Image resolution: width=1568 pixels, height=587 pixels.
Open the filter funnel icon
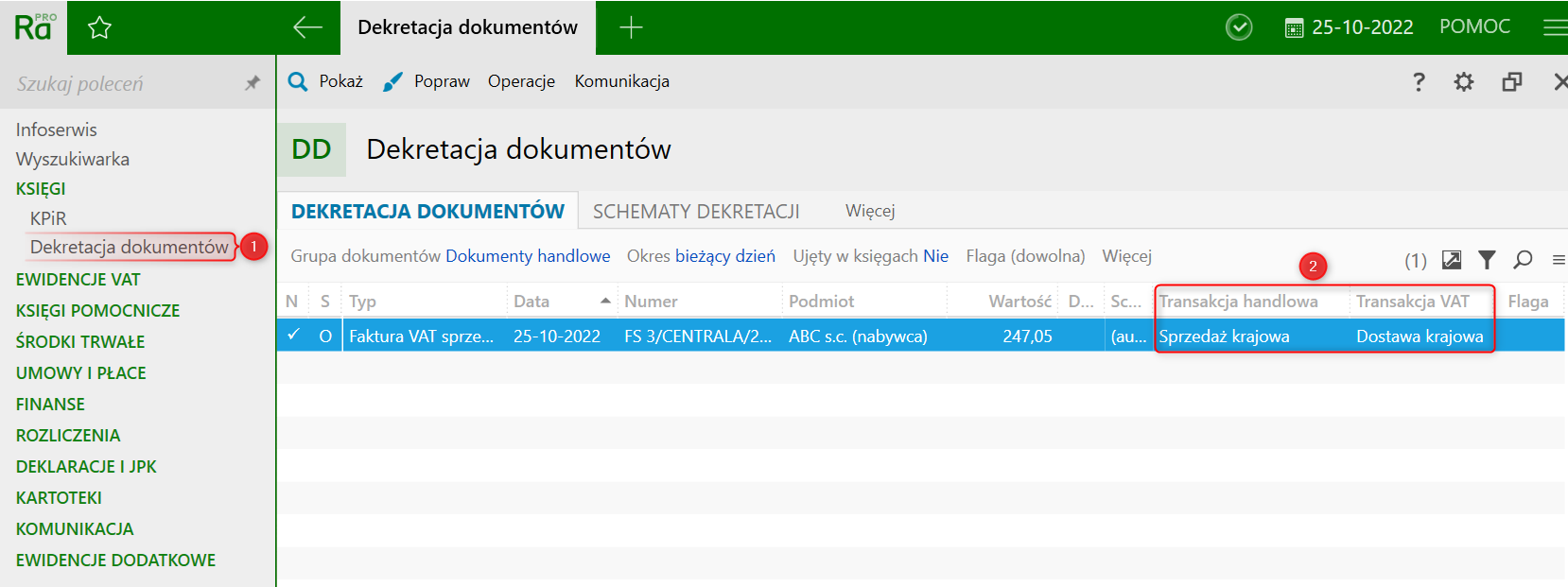point(1487,259)
